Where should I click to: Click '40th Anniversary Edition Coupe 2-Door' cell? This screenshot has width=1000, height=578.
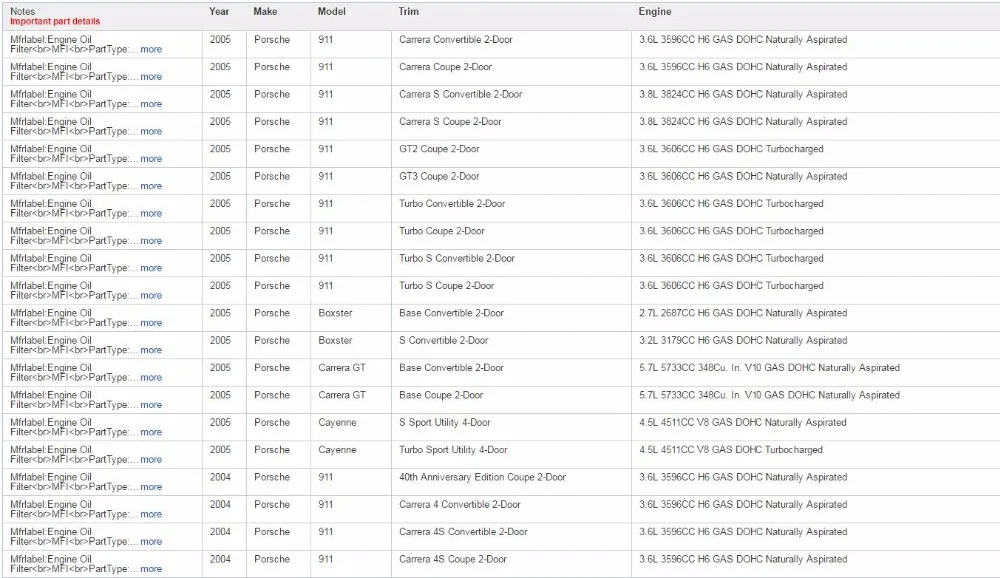[483, 477]
